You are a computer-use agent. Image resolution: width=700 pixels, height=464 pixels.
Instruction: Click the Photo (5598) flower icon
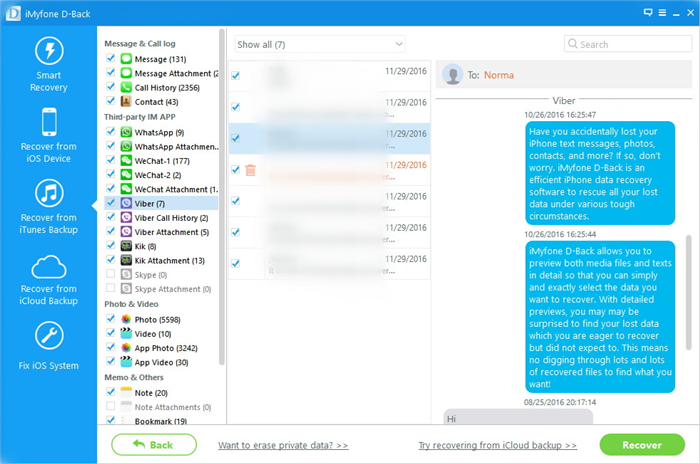coord(126,319)
